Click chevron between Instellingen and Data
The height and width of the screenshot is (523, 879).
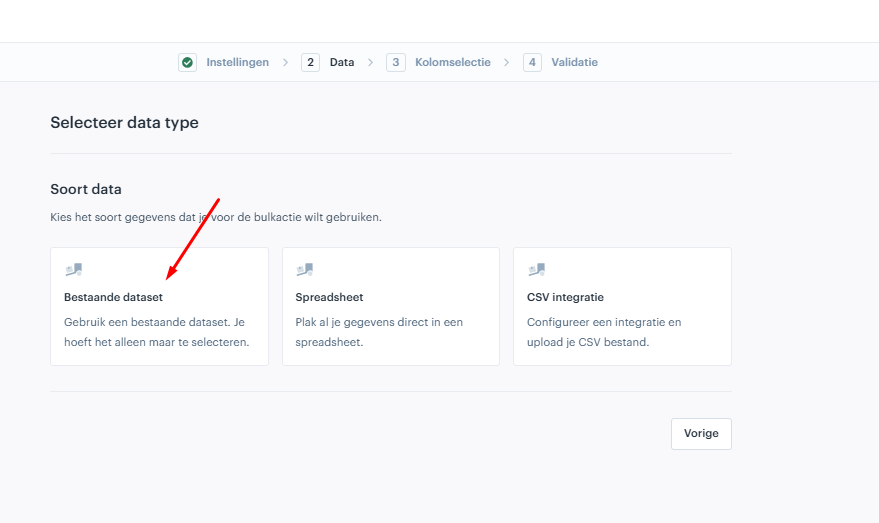285,62
